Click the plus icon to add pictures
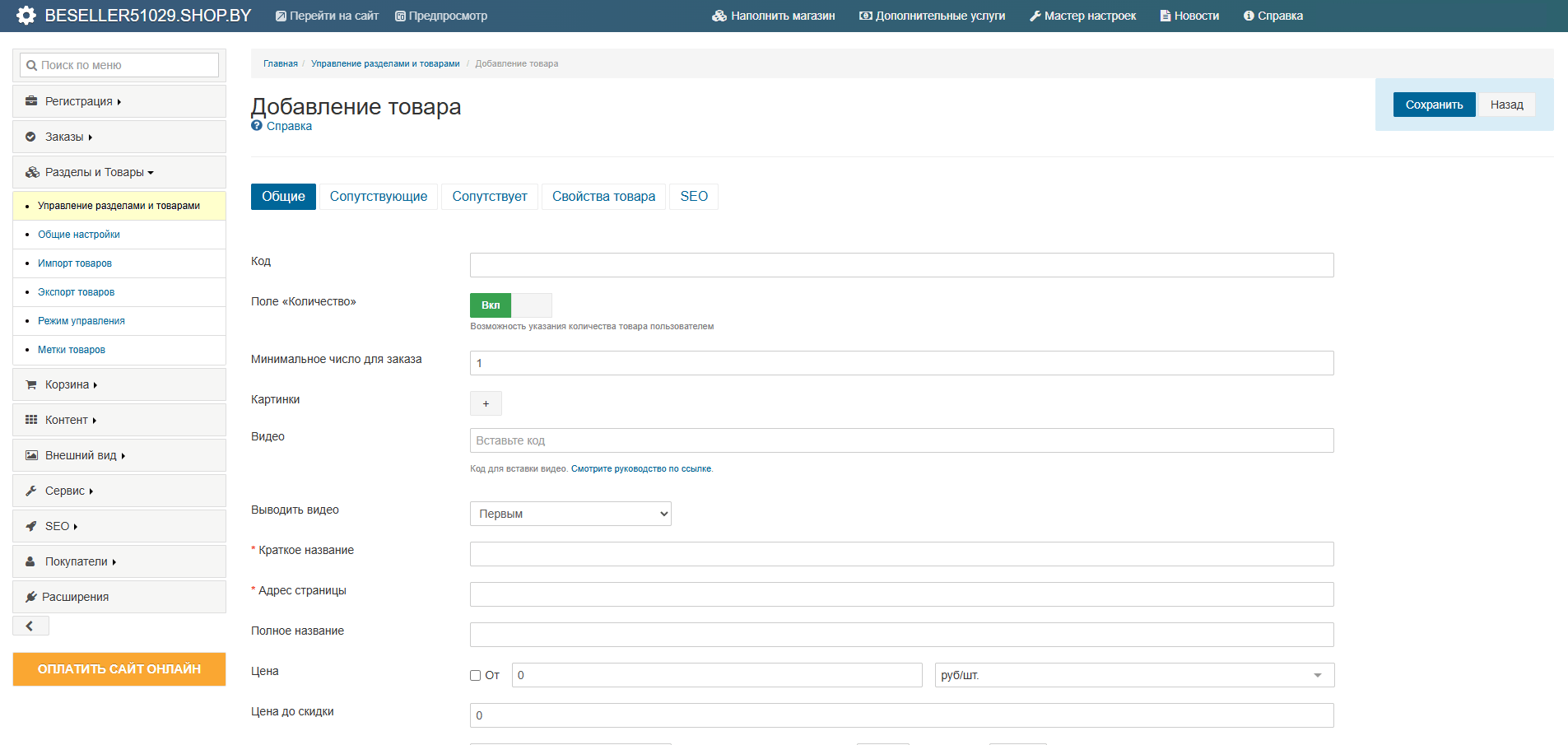This screenshot has height=745, width=1568. pos(486,403)
